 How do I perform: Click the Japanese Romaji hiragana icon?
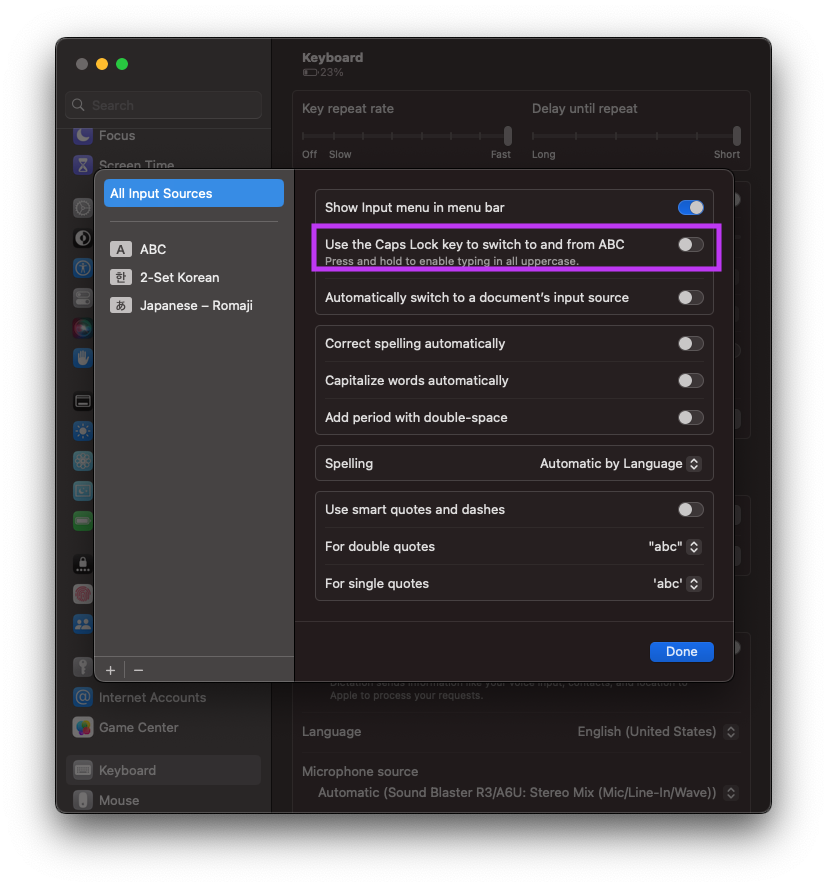[121, 305]
